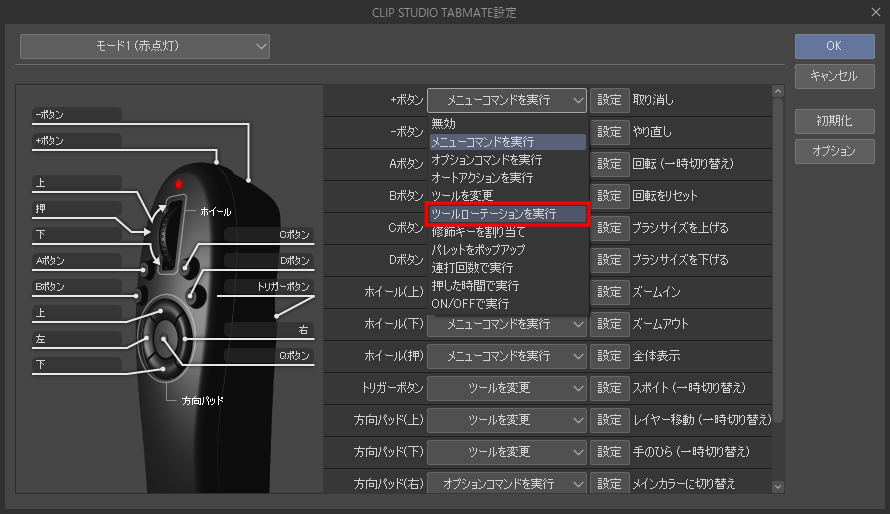Image resolution: width=890 pixels, height=514 pixels.
Task: Click the 初期化 button
Action: (834, 121)
